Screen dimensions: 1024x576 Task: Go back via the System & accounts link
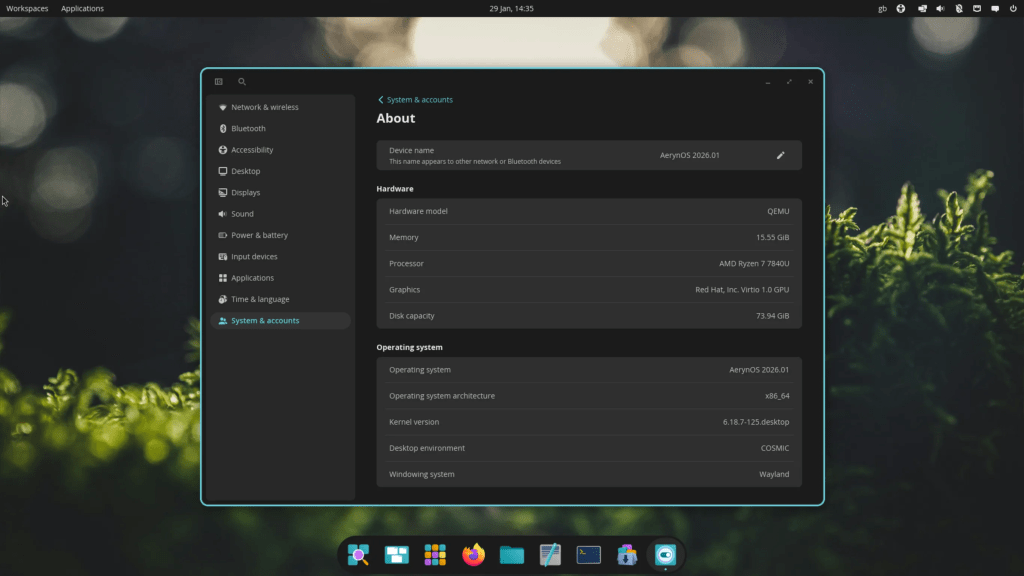coord(415,99)
